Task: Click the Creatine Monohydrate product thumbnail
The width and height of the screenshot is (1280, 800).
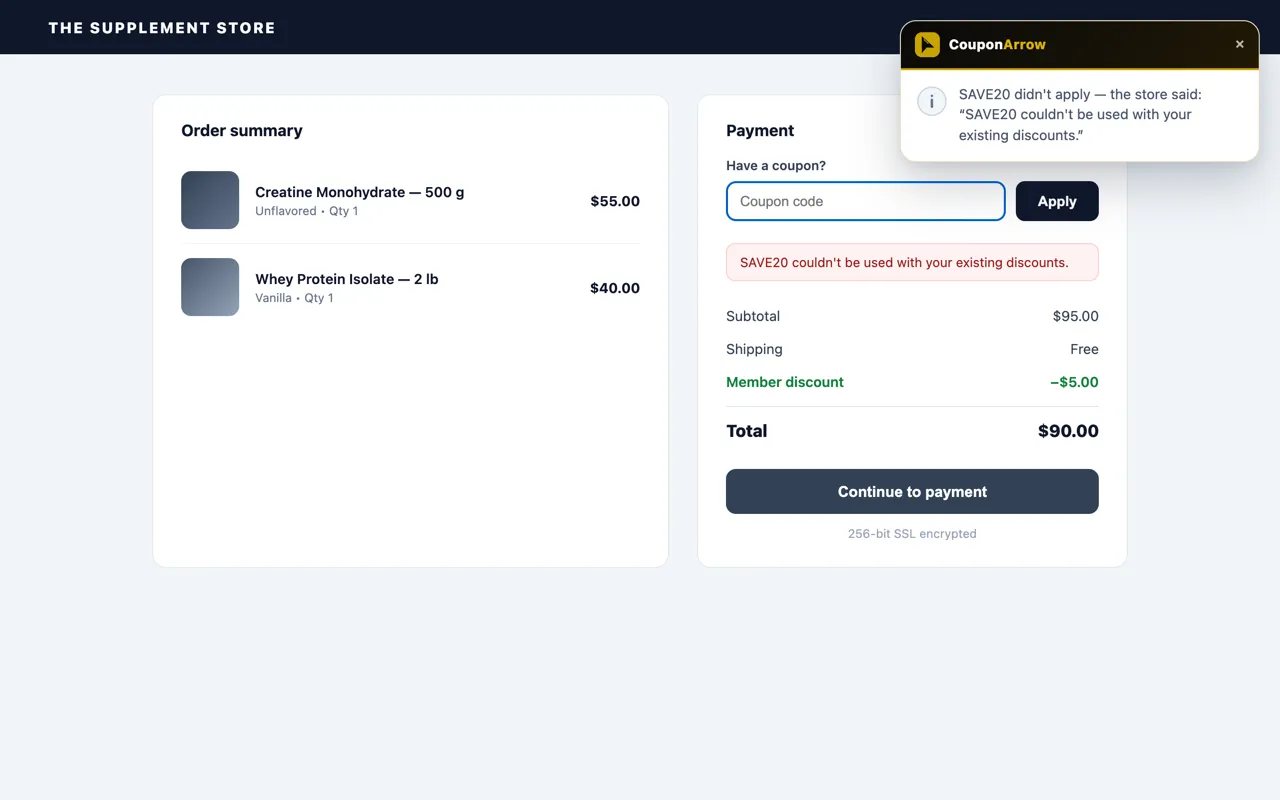Action: pos(210,200)
